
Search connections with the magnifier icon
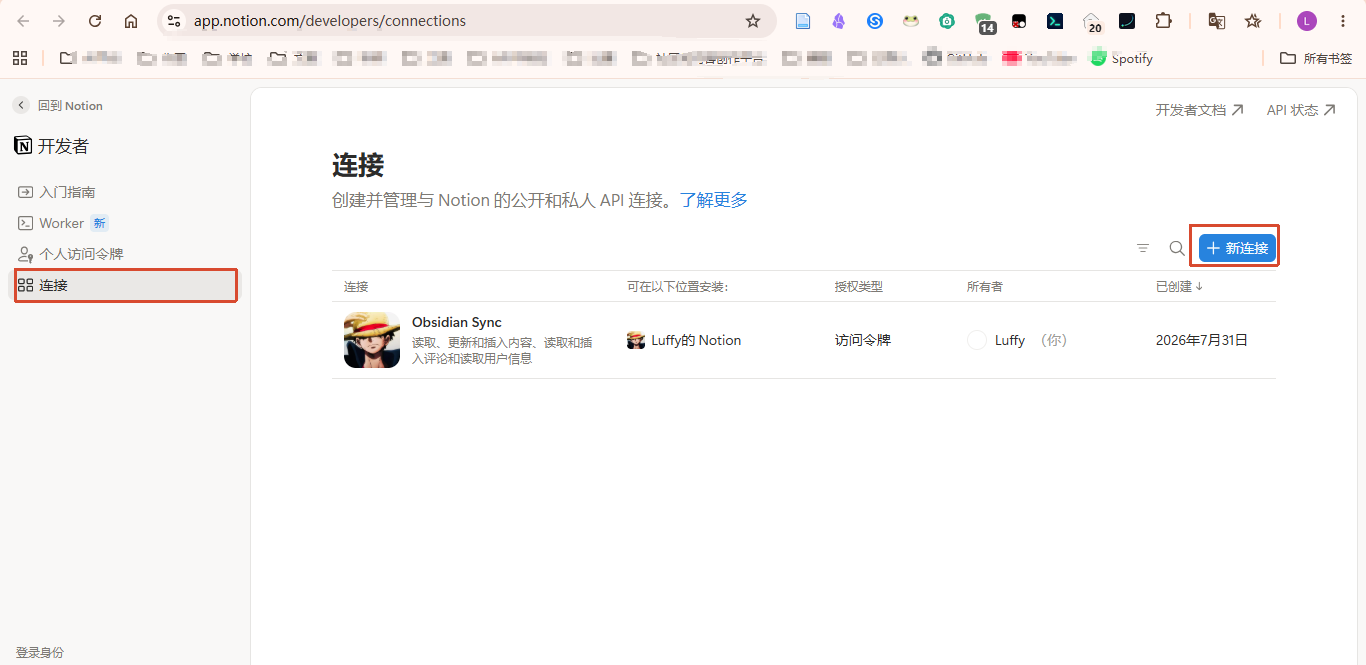point(1177,248)
